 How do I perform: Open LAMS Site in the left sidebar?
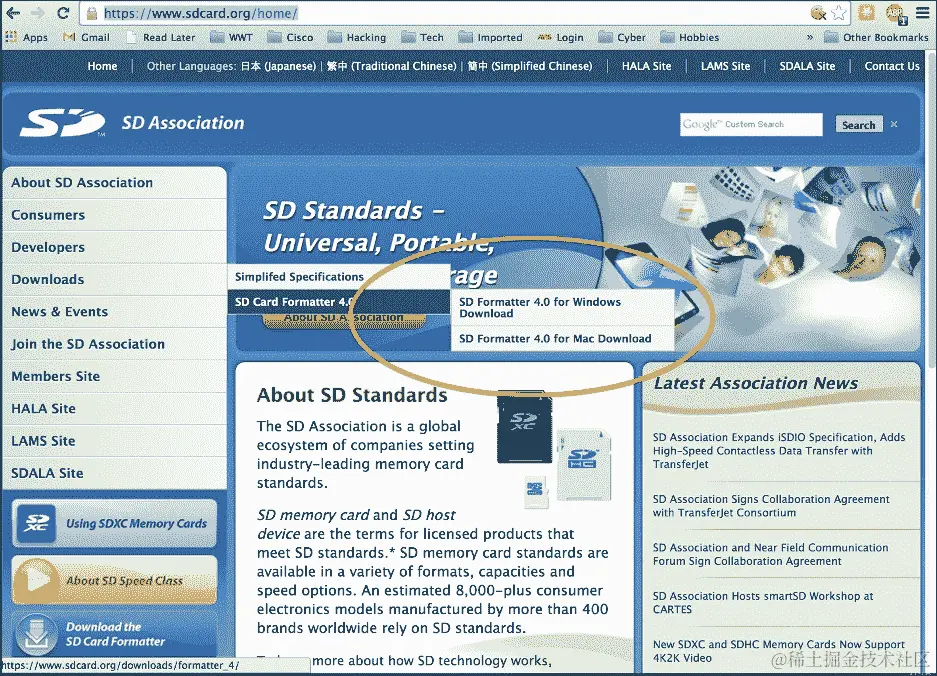coord(115,441)
